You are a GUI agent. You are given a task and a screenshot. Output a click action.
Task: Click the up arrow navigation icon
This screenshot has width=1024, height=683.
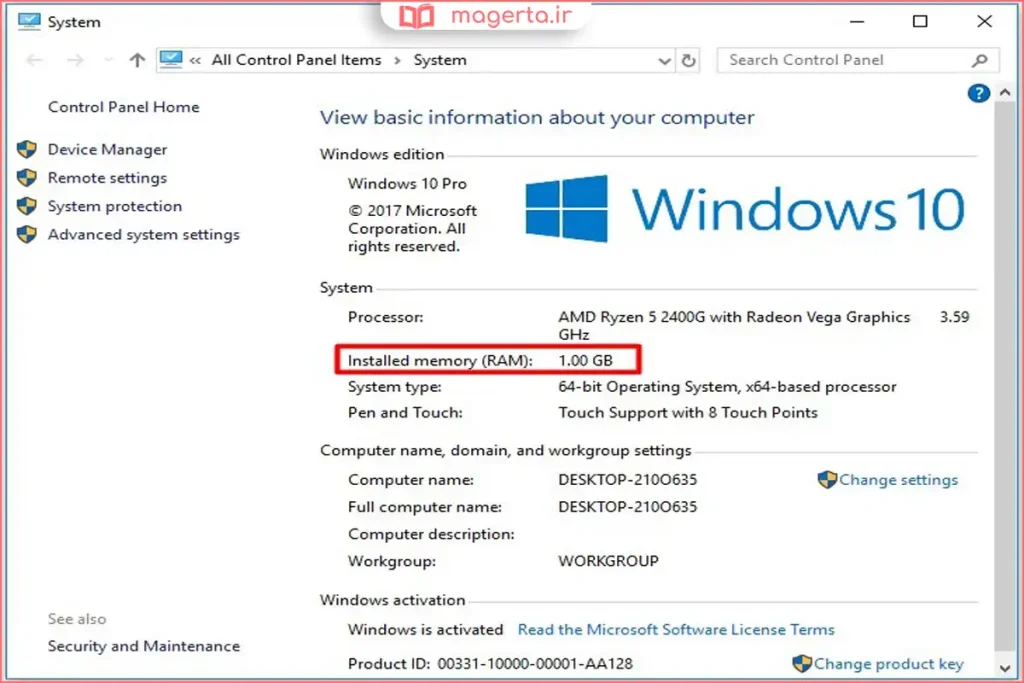tap(138, 60)
